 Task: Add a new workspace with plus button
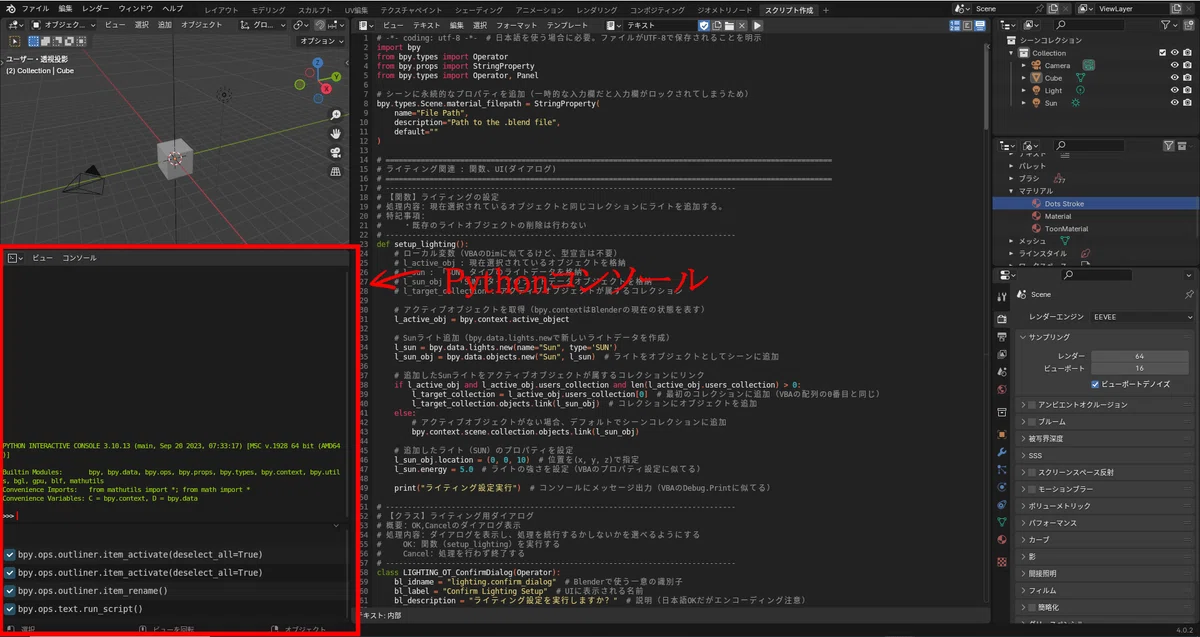tap(826, 9)
